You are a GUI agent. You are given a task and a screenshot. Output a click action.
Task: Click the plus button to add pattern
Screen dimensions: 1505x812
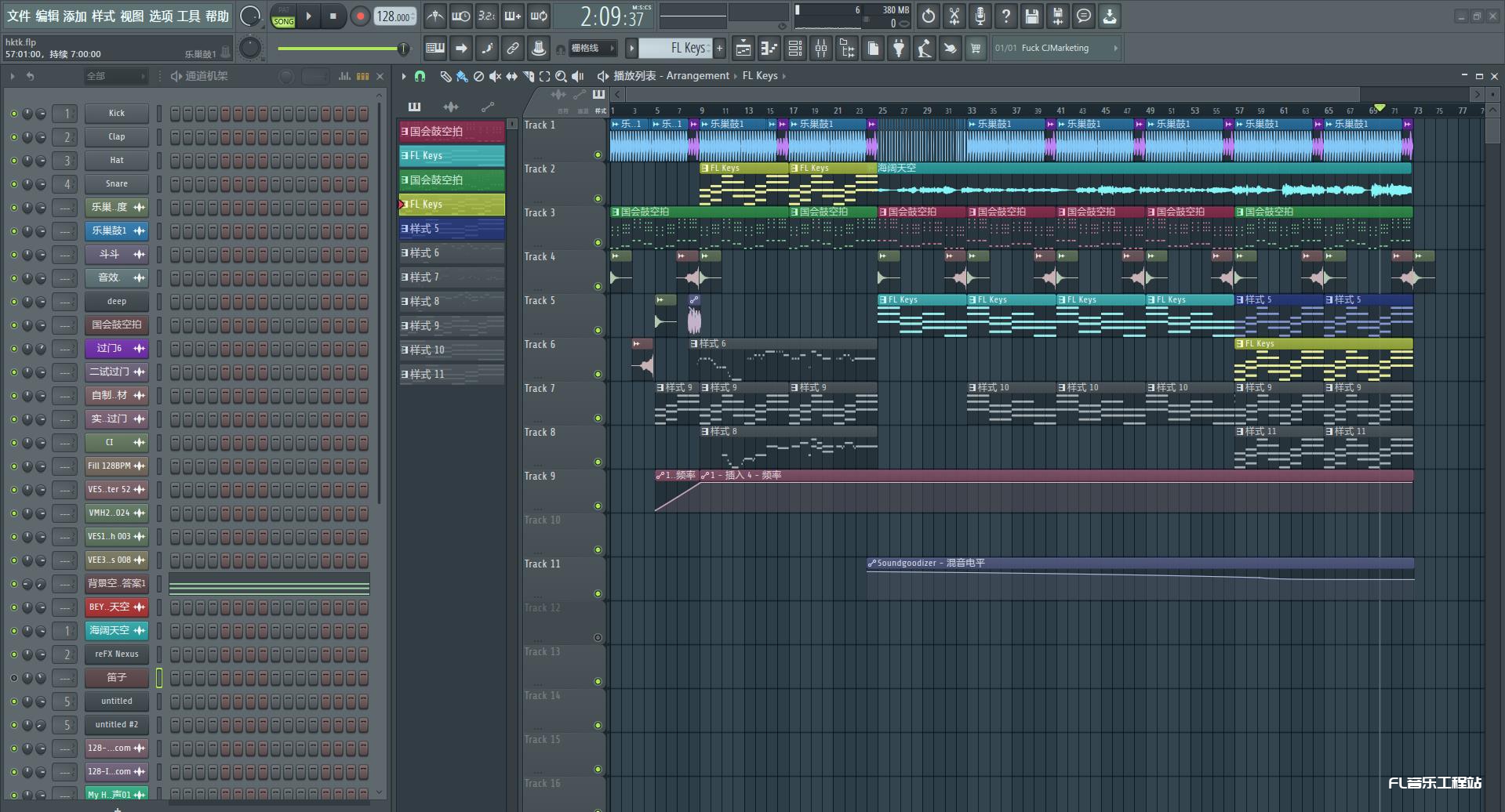tap(719, 49)
